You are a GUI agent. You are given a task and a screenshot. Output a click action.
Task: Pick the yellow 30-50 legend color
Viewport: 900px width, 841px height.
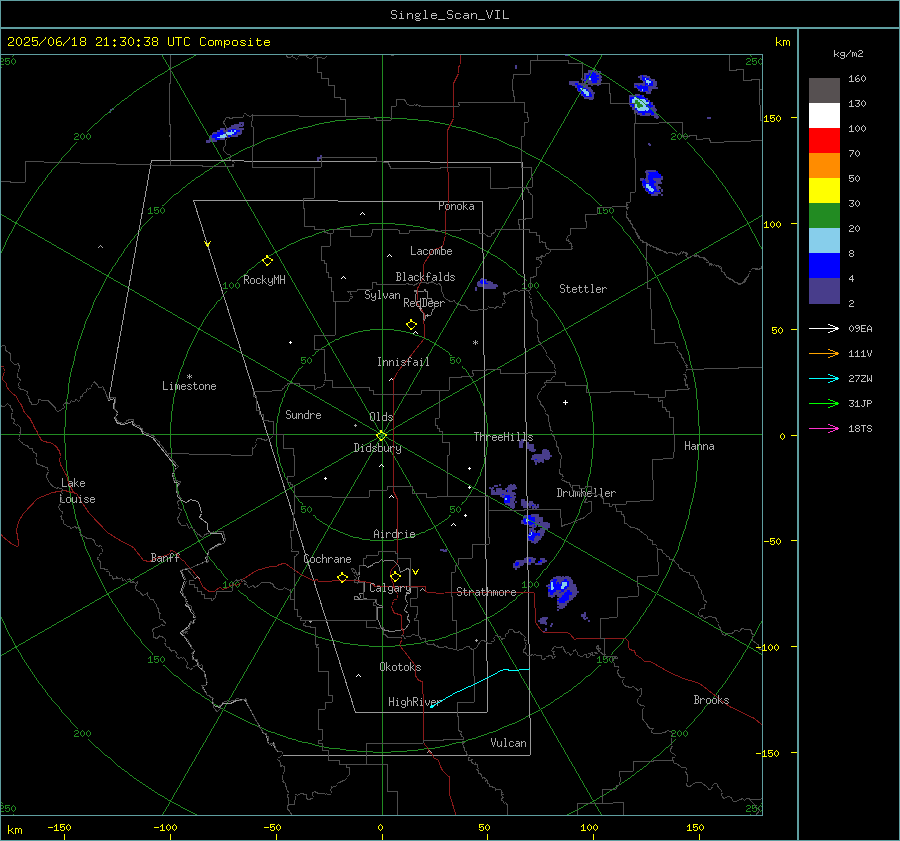824,191
